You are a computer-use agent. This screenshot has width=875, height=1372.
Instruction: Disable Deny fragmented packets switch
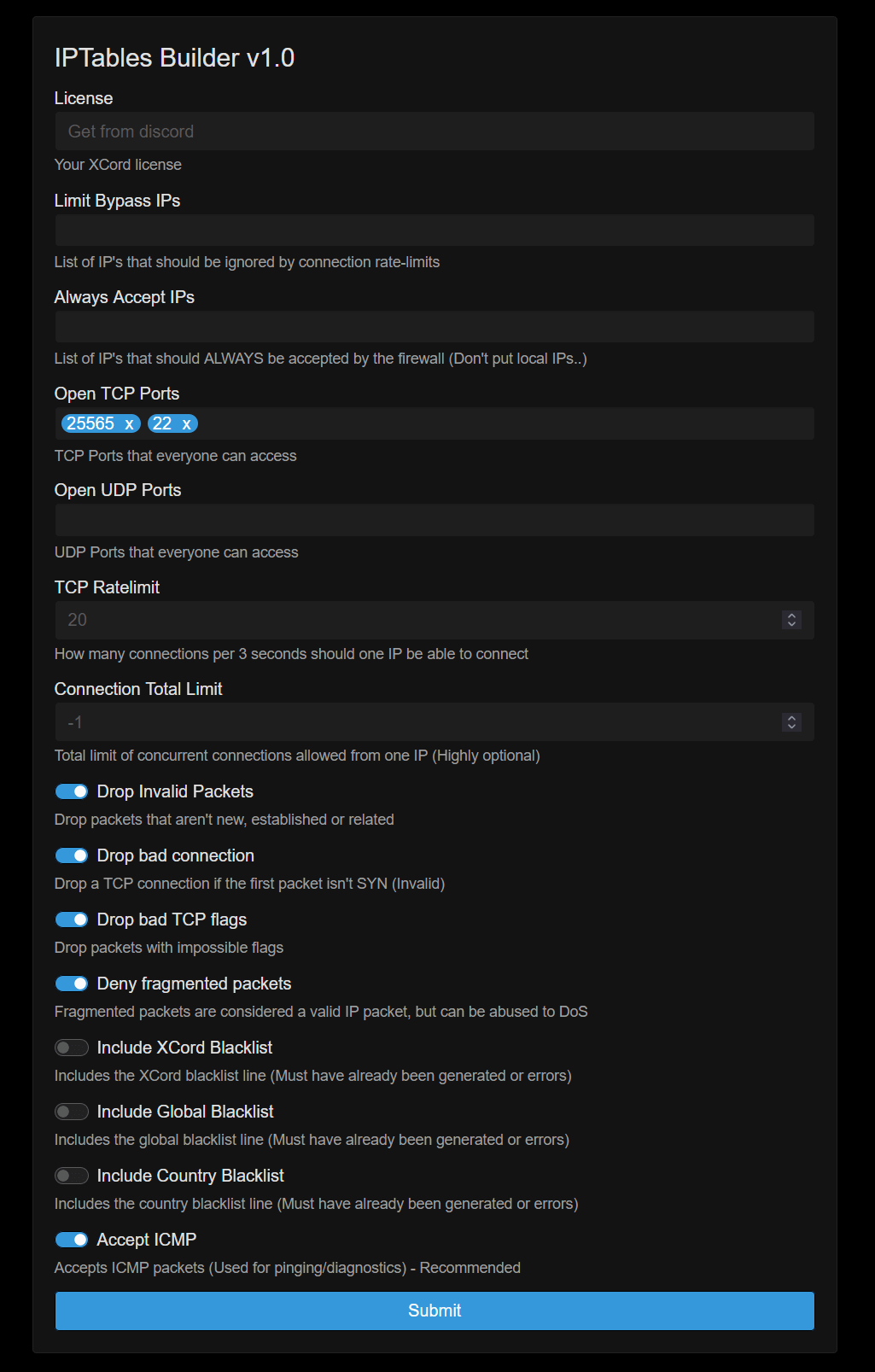(72, 984)
